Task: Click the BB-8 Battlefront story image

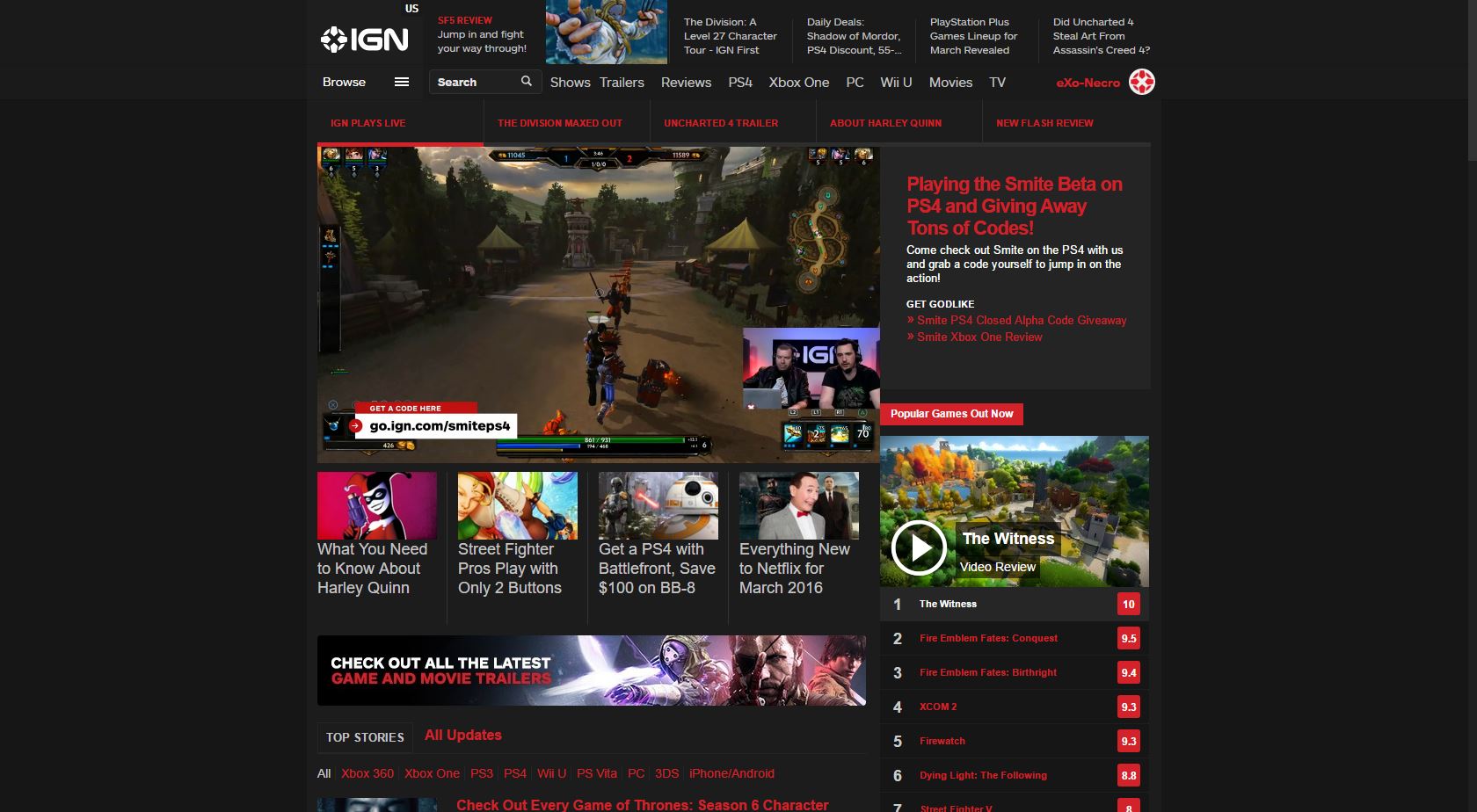Action: 657,505
